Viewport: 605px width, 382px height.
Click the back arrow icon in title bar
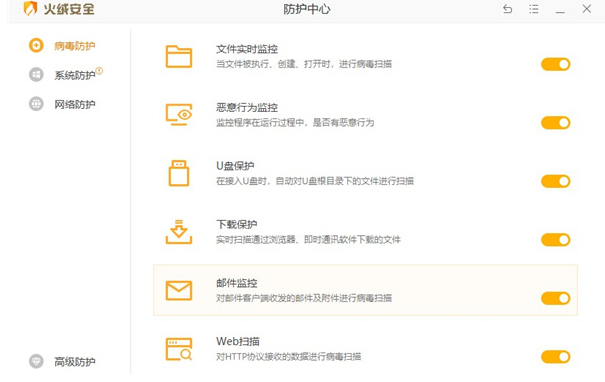point(507,9)
